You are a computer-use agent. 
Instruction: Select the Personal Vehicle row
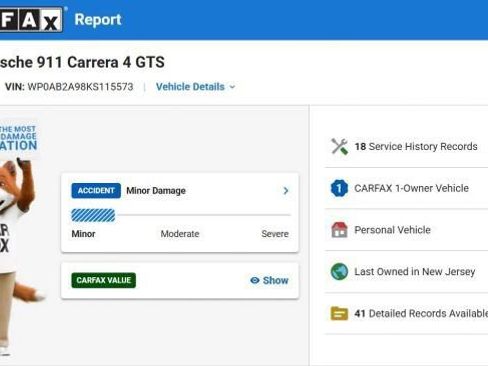click(x=406, y=230)
